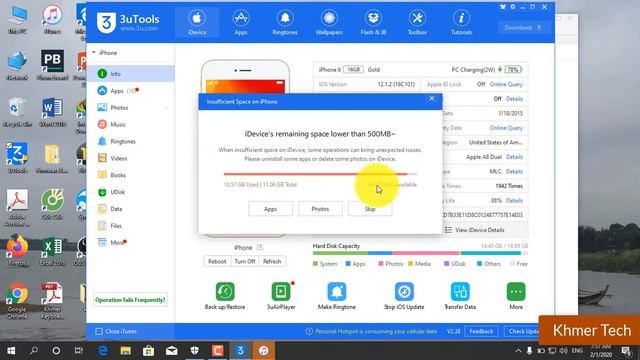
Task: Toggle the Close iTunes checkbox
Action: [99, 331]
